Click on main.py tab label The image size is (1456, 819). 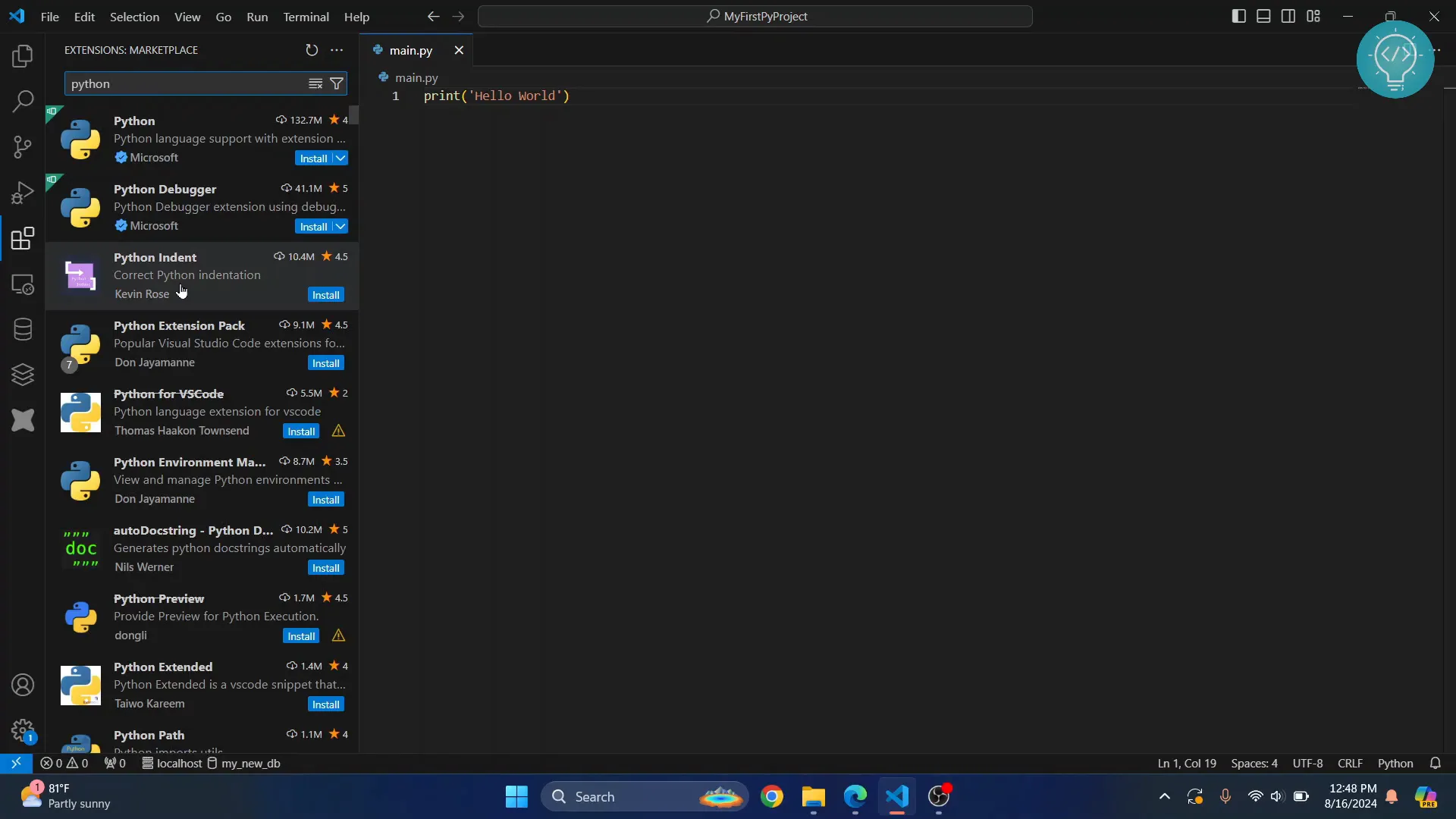pyautogui.click(x=411, y=50)
